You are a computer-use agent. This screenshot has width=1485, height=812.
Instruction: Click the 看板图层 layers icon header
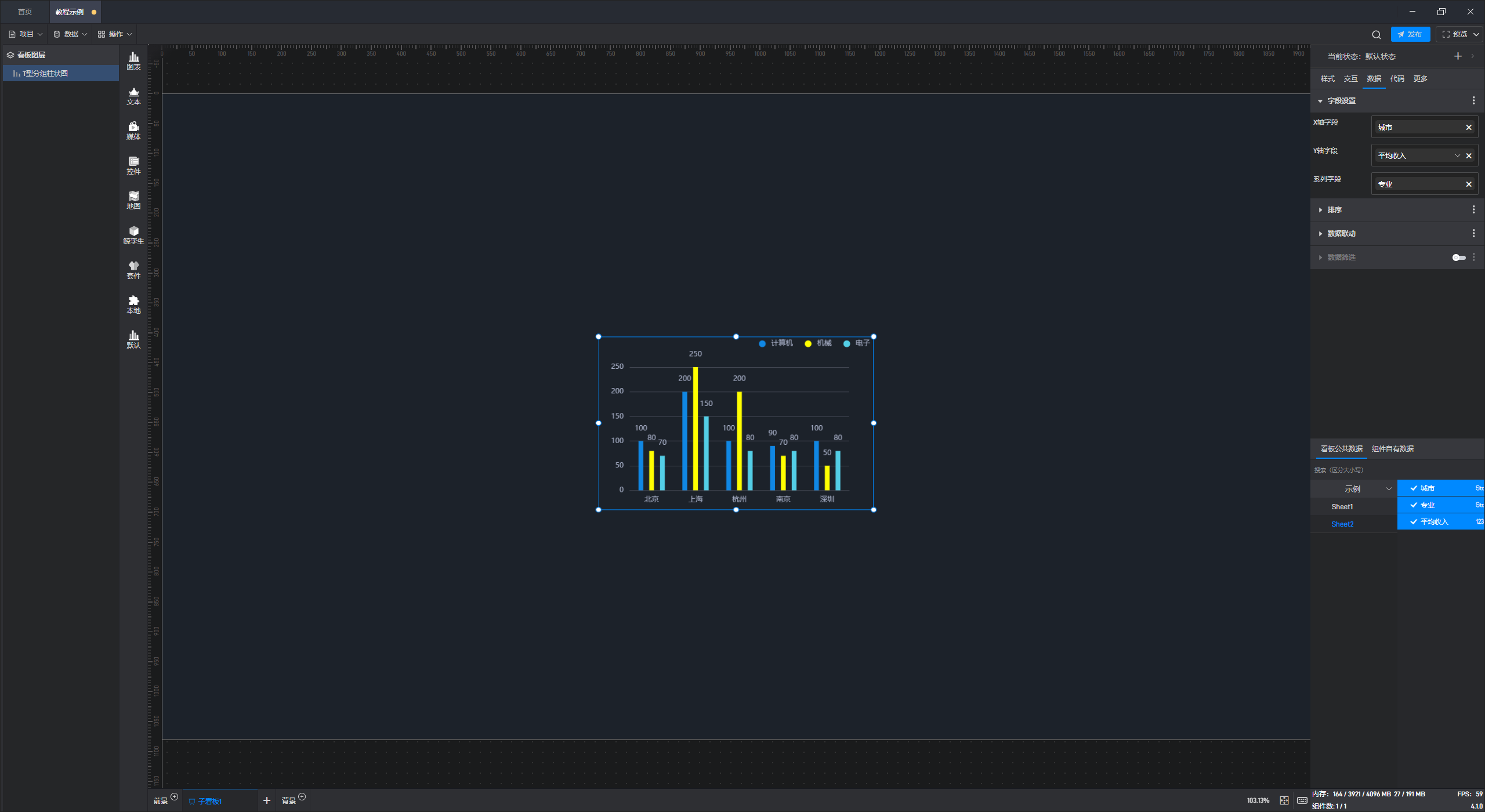[10, 55]
